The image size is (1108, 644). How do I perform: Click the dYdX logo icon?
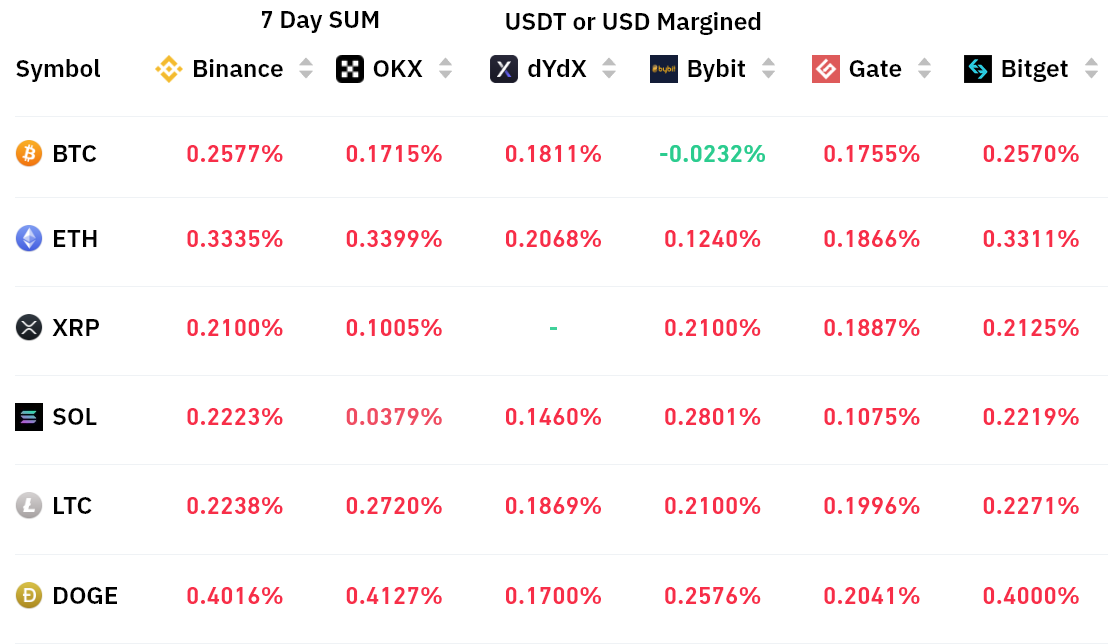(504, 69)
